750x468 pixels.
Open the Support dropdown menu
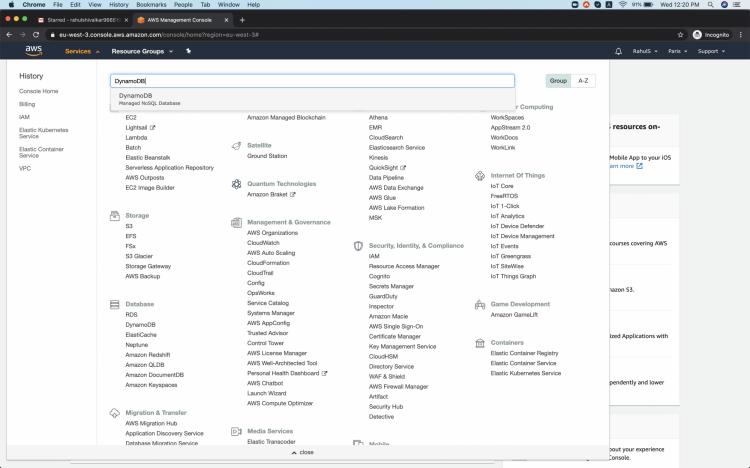tap(710, 51)
